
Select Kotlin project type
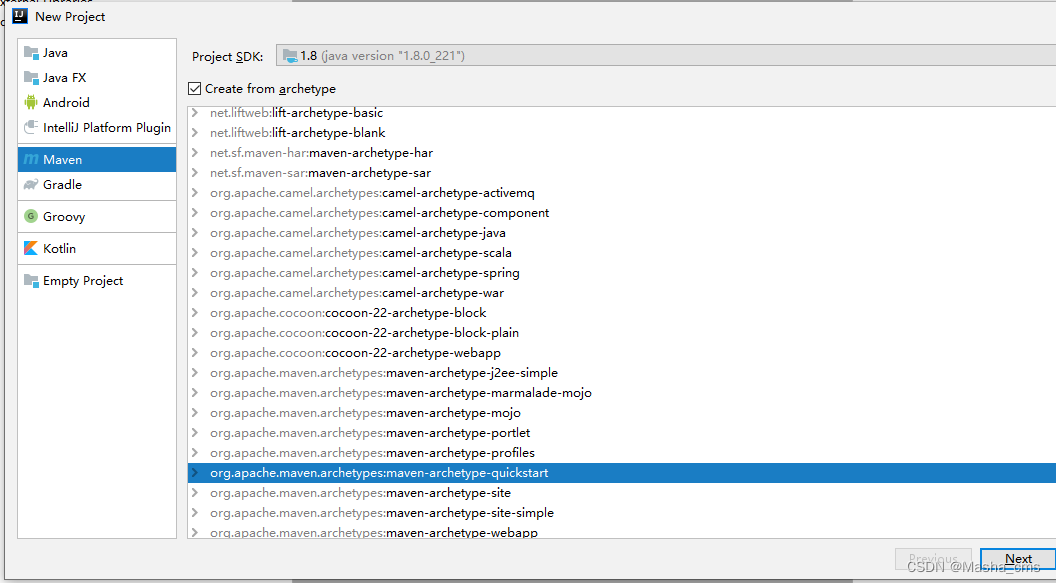pyautogui.click(x=97, y=248)
